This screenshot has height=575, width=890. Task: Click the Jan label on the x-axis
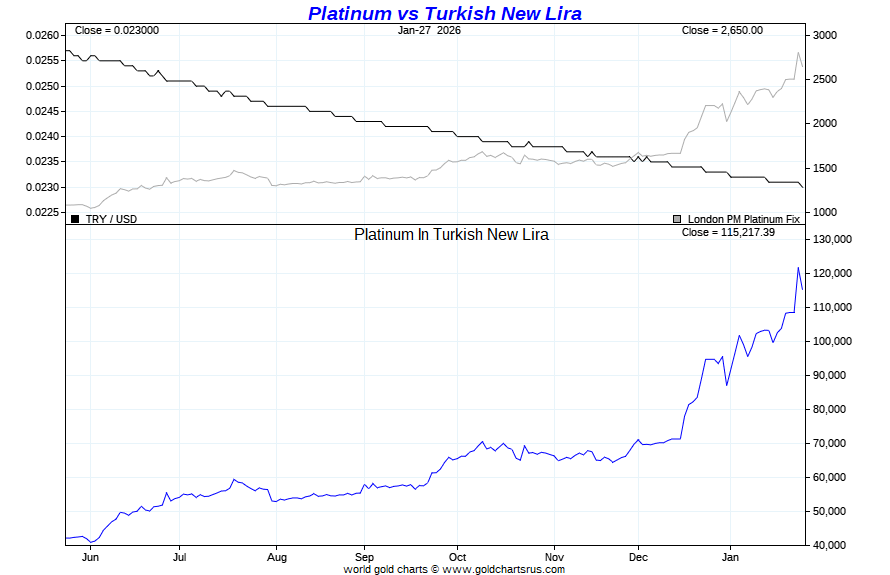[x=731, y=557]
